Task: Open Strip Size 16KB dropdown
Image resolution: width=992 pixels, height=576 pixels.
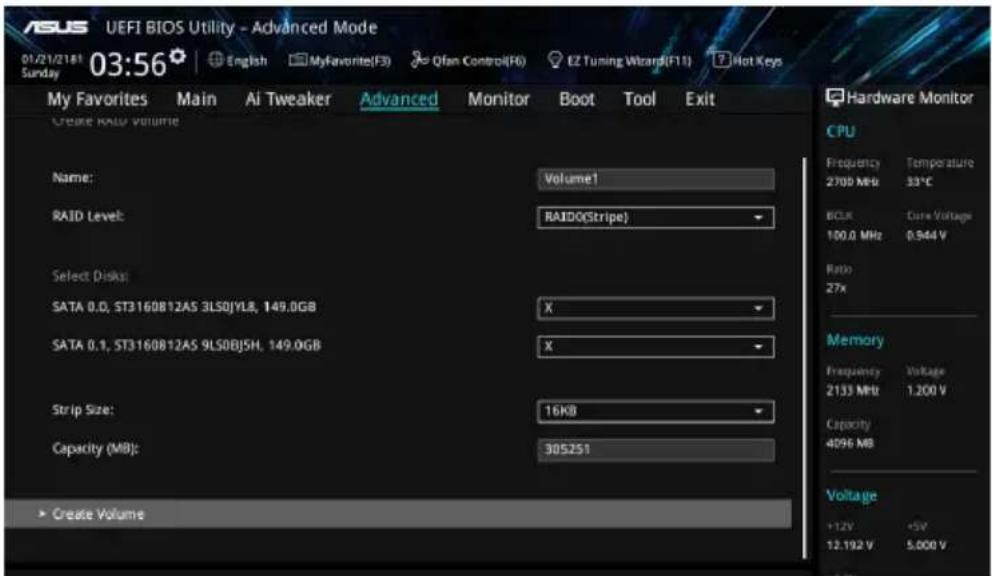Action: point(655,411)
